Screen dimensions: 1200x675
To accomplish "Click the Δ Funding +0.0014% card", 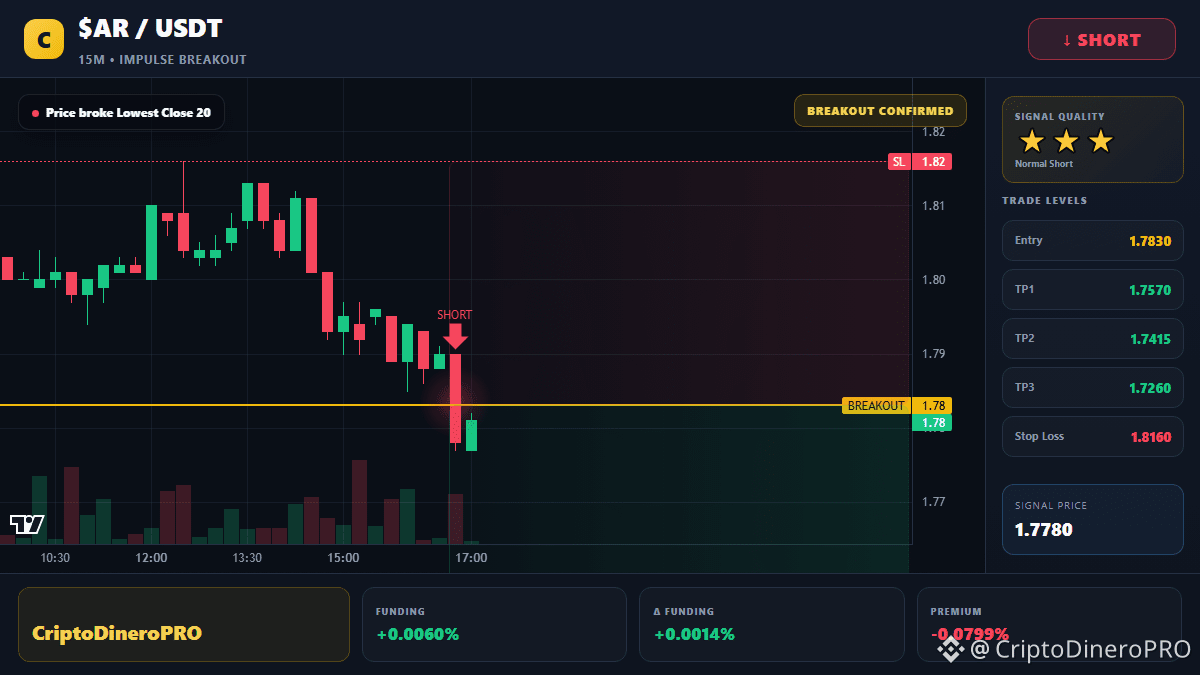I will tap(771, 624).
